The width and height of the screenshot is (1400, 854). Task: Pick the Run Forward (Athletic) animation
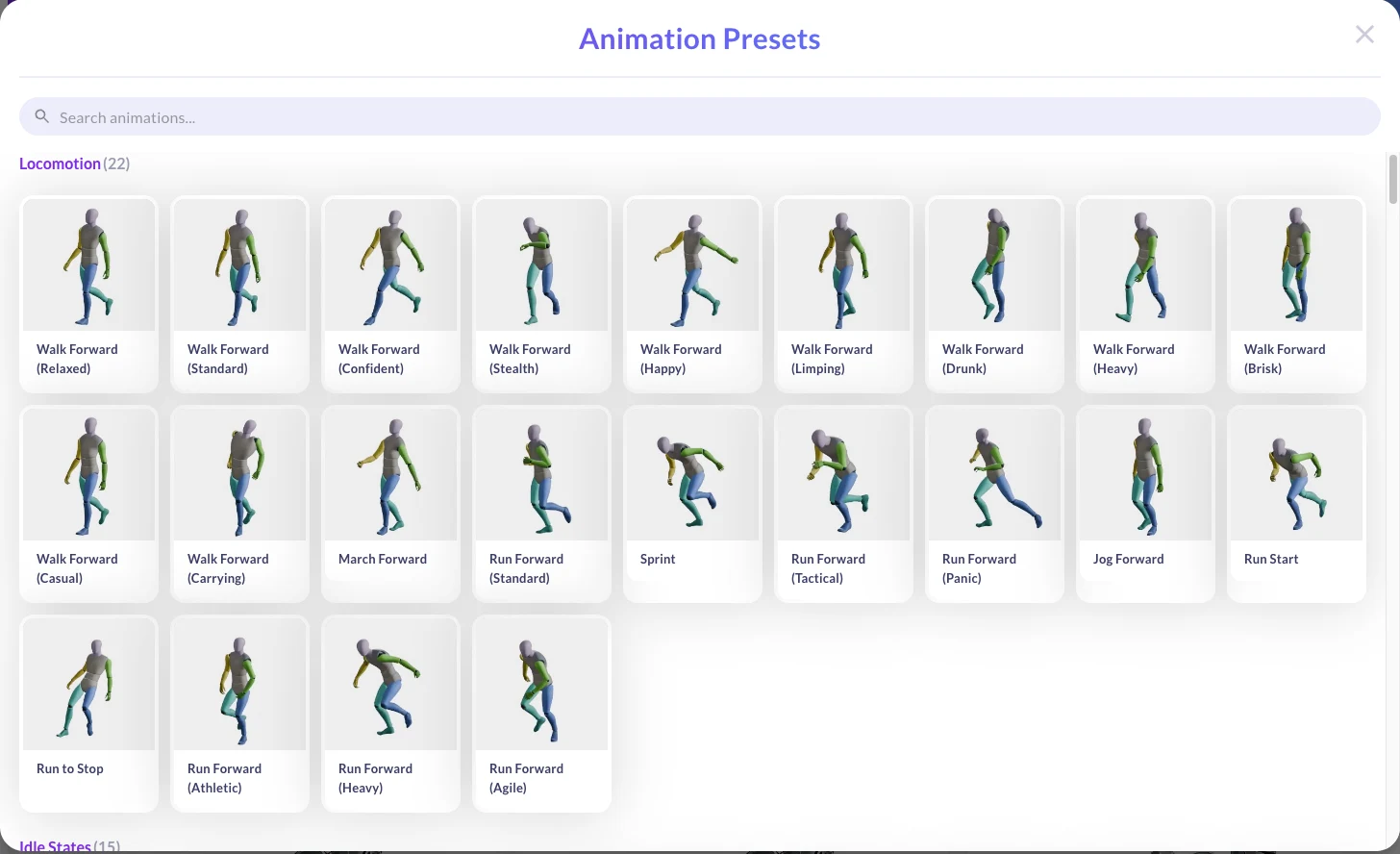239,714
